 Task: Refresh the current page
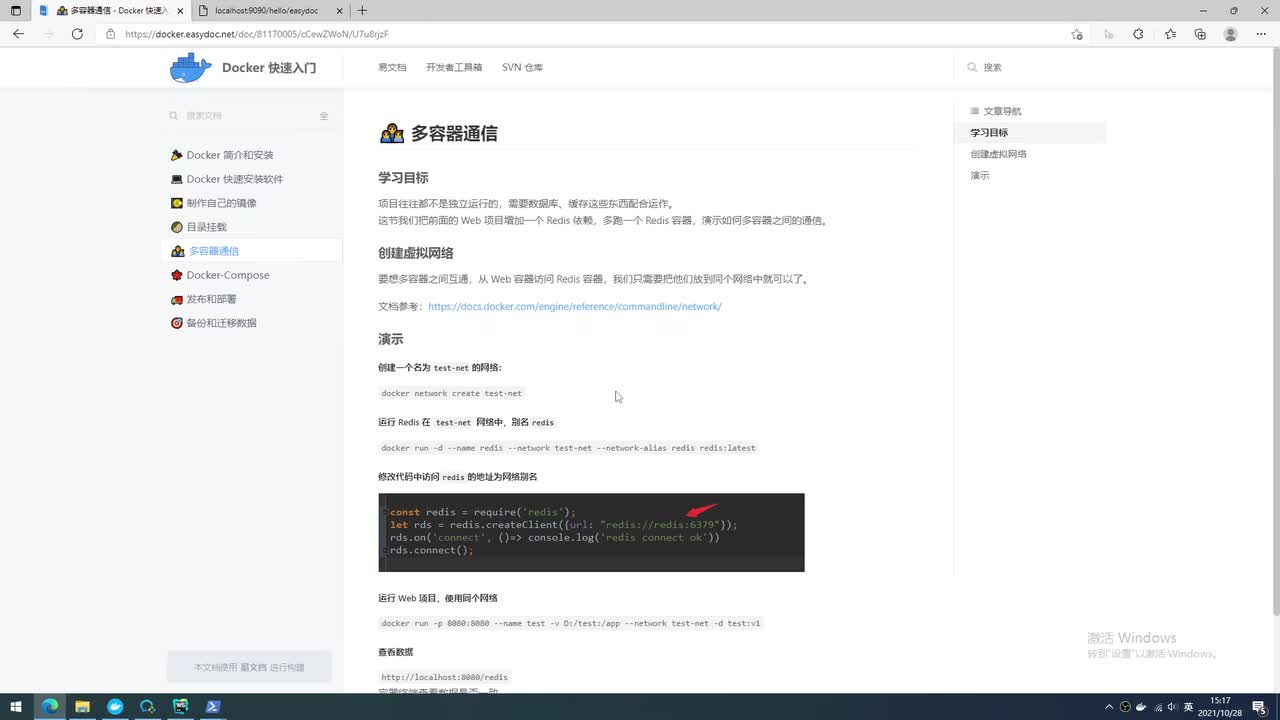(x=77, y=34)
